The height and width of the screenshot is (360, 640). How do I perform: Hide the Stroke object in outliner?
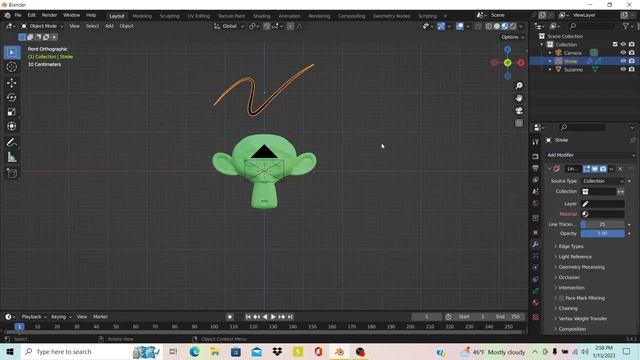click(623, 61)
